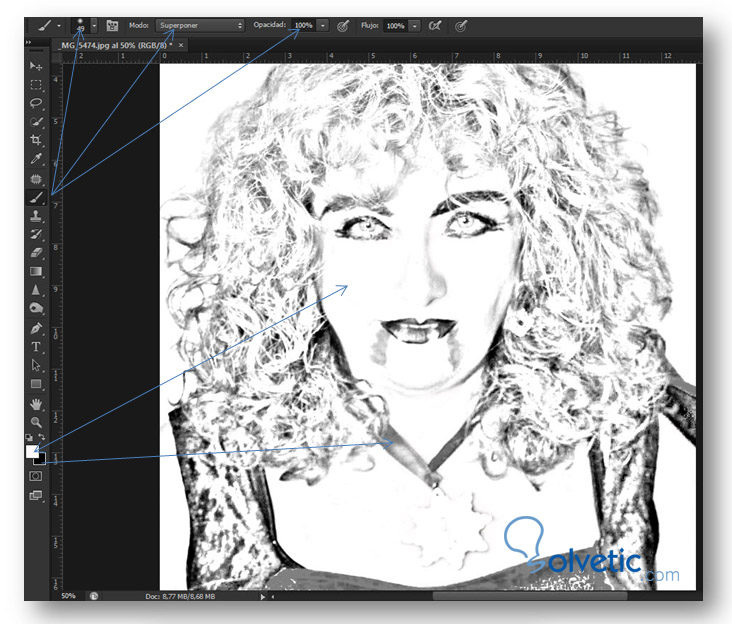Open the brush preset picker dropdown
Screen dimensions: 732x624
pyautogui.click(x=94, y=26)
